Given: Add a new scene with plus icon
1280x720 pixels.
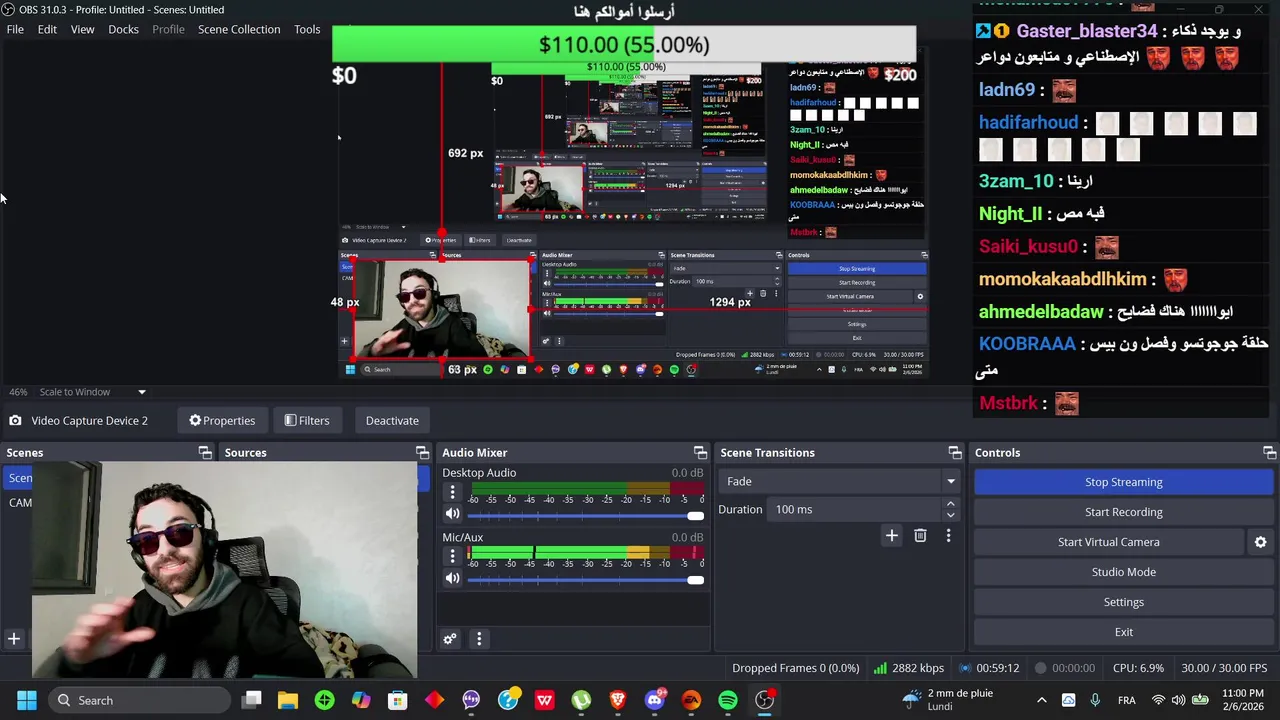Looking at the screenshot, I should click(14, 638).
